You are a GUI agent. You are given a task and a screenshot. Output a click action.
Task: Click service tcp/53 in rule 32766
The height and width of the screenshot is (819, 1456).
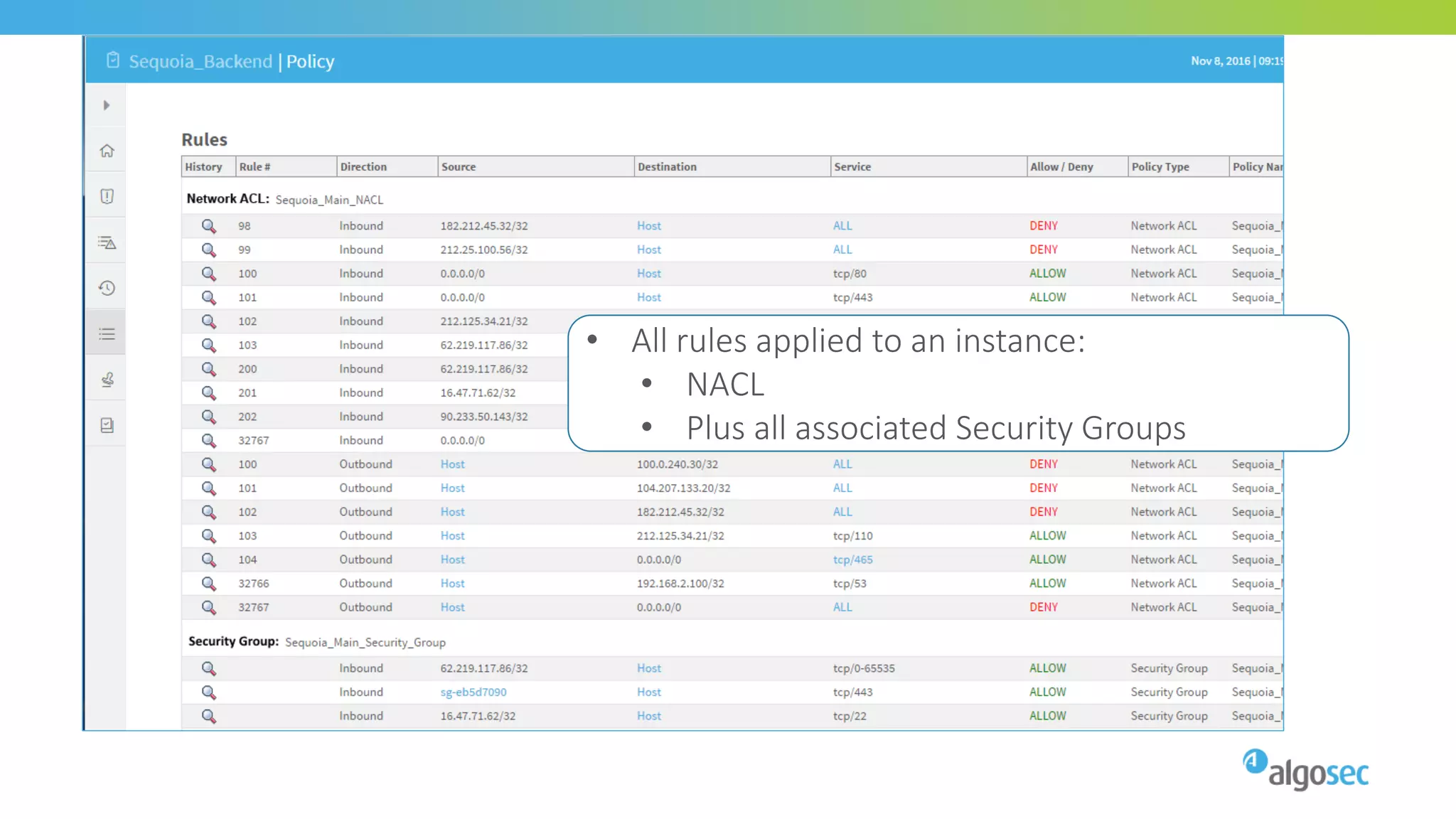click(x=850, y=583)
